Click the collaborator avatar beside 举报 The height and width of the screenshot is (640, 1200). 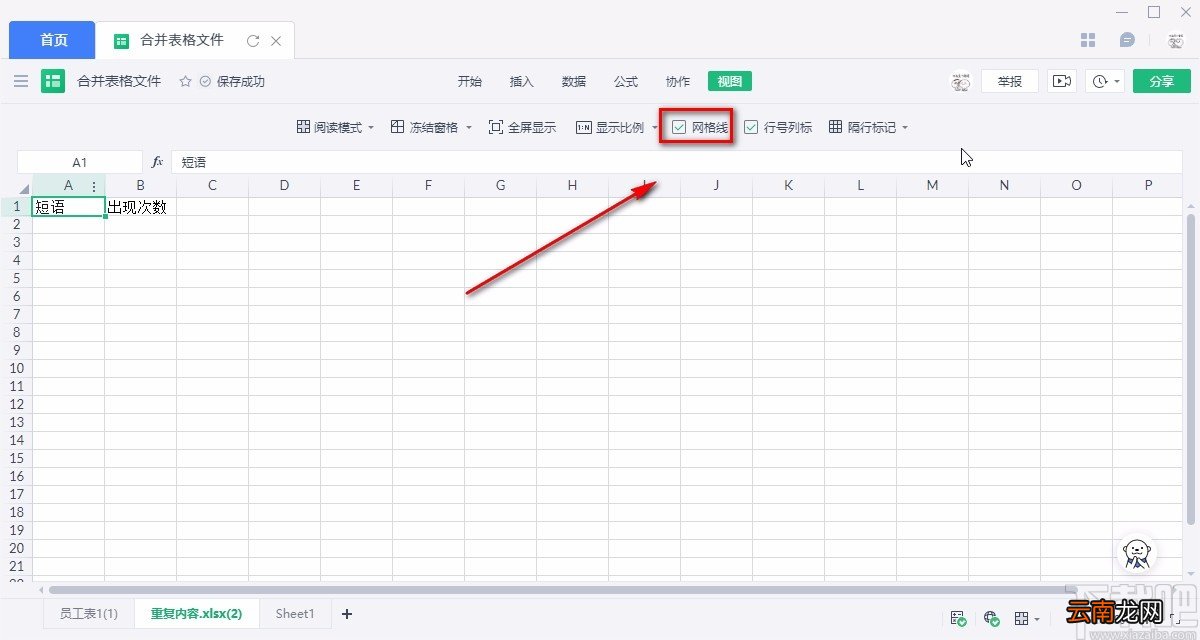[x=961, y=82]
